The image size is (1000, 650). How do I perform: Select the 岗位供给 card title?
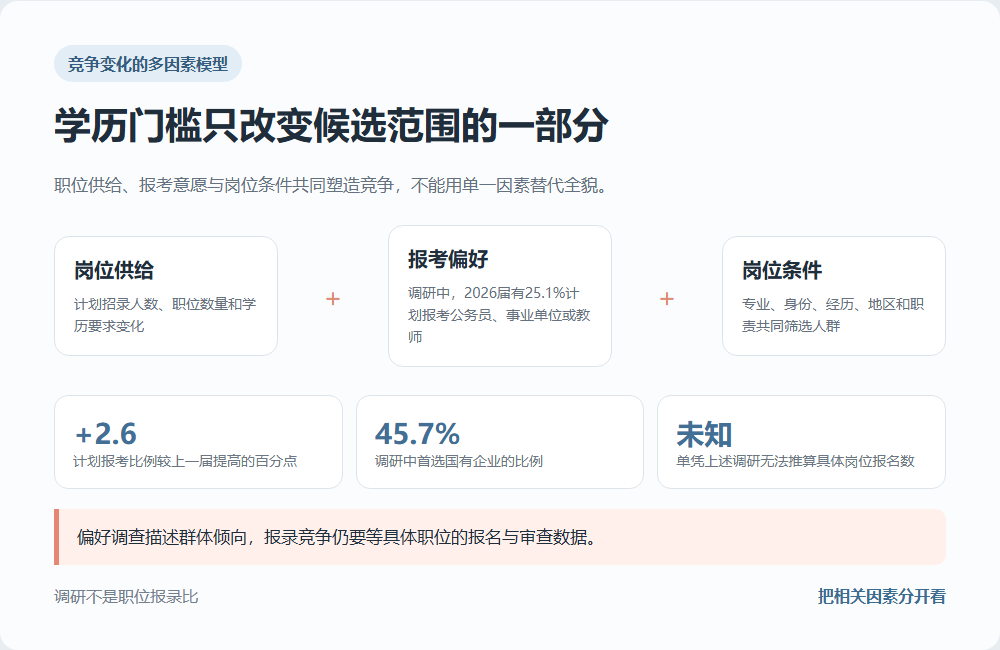pyautogui.click(x=114, y=270)
